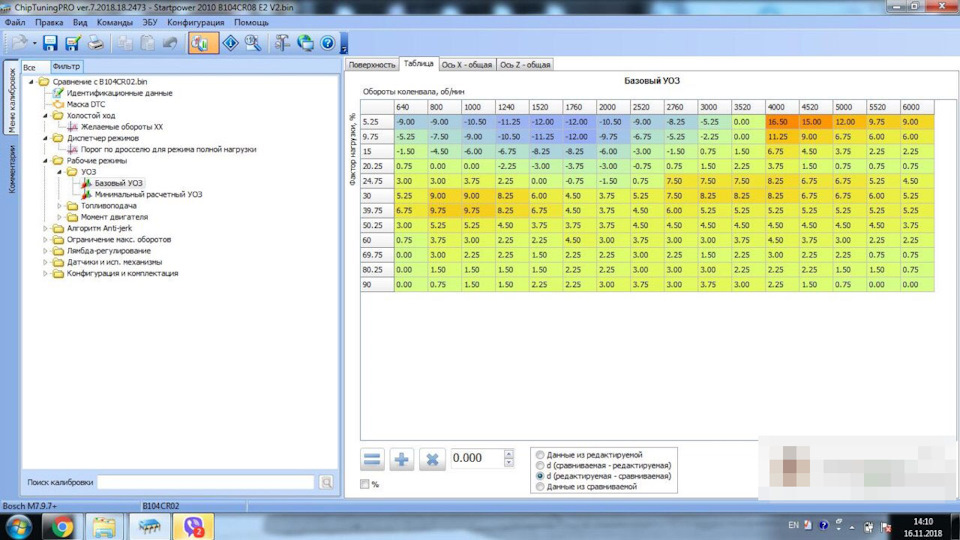This screenshot has width=960, height=540.
Task: Select Базовый УОЗ calibration item
Action: pos(119,183)
